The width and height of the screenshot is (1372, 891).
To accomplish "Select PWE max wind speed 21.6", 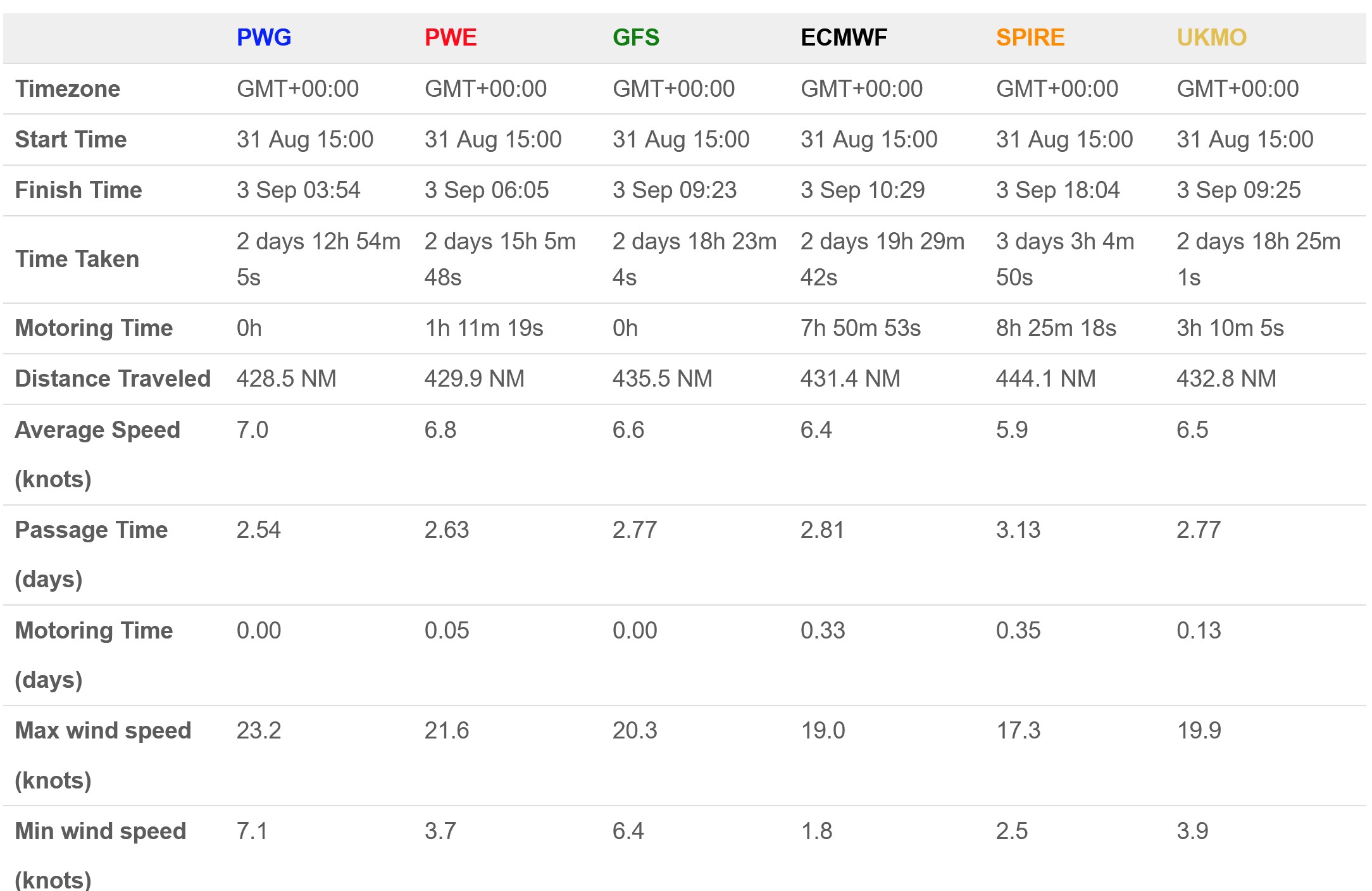I will [447, 730].
